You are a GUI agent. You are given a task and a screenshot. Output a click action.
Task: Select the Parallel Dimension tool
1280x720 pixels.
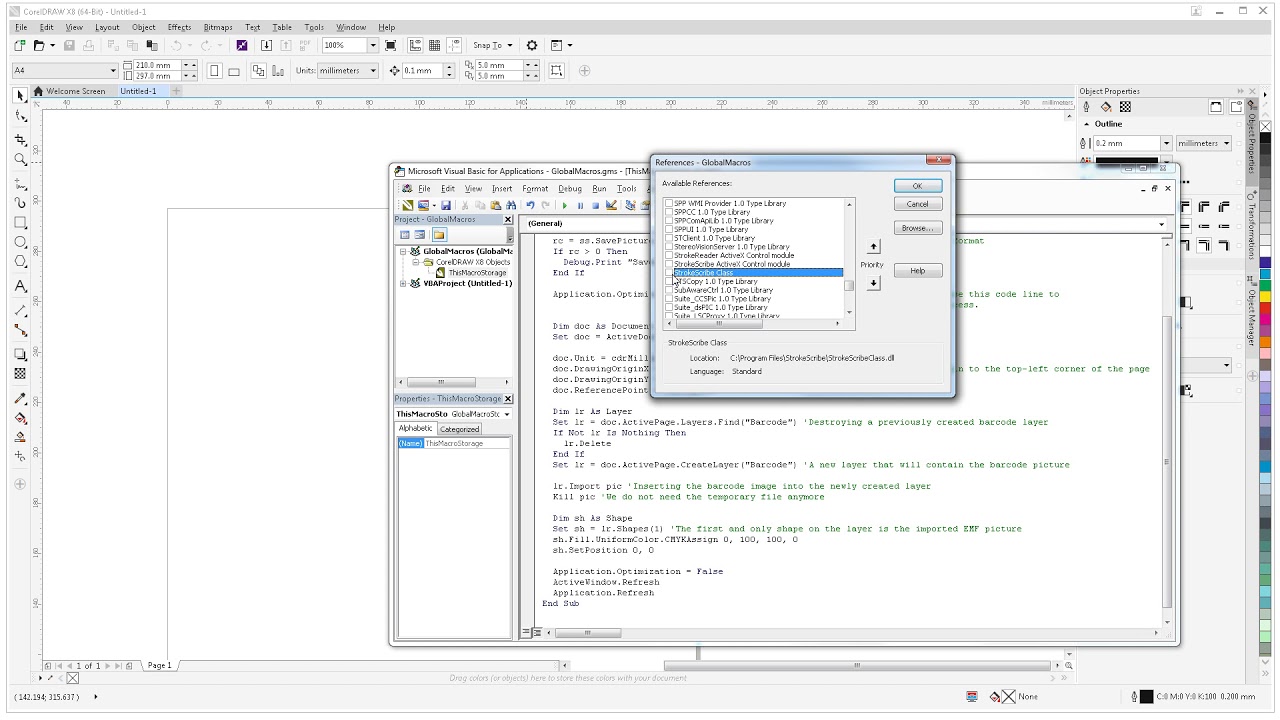(x=20, y=311)
